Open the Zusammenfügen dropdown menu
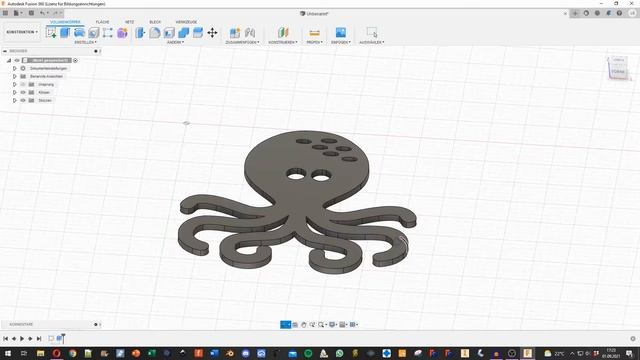The width and height of the screenshot is (640, 360). [x=242, y=42]
